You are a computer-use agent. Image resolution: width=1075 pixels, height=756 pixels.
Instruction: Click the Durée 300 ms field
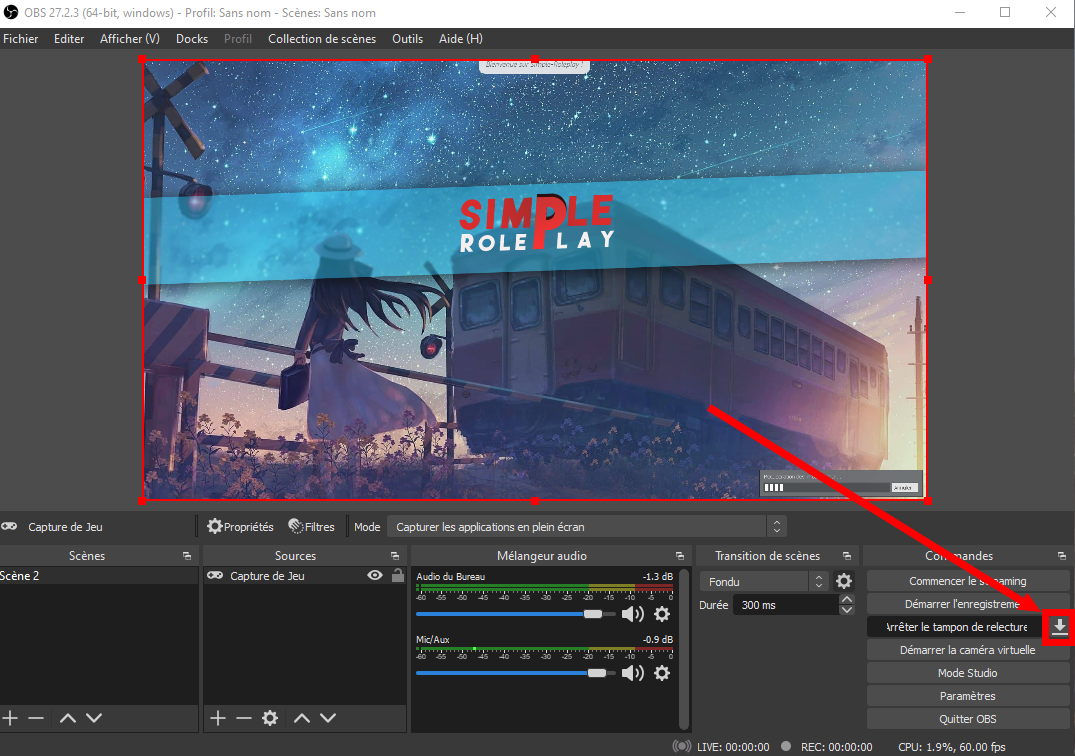click(x=786, y=605)
